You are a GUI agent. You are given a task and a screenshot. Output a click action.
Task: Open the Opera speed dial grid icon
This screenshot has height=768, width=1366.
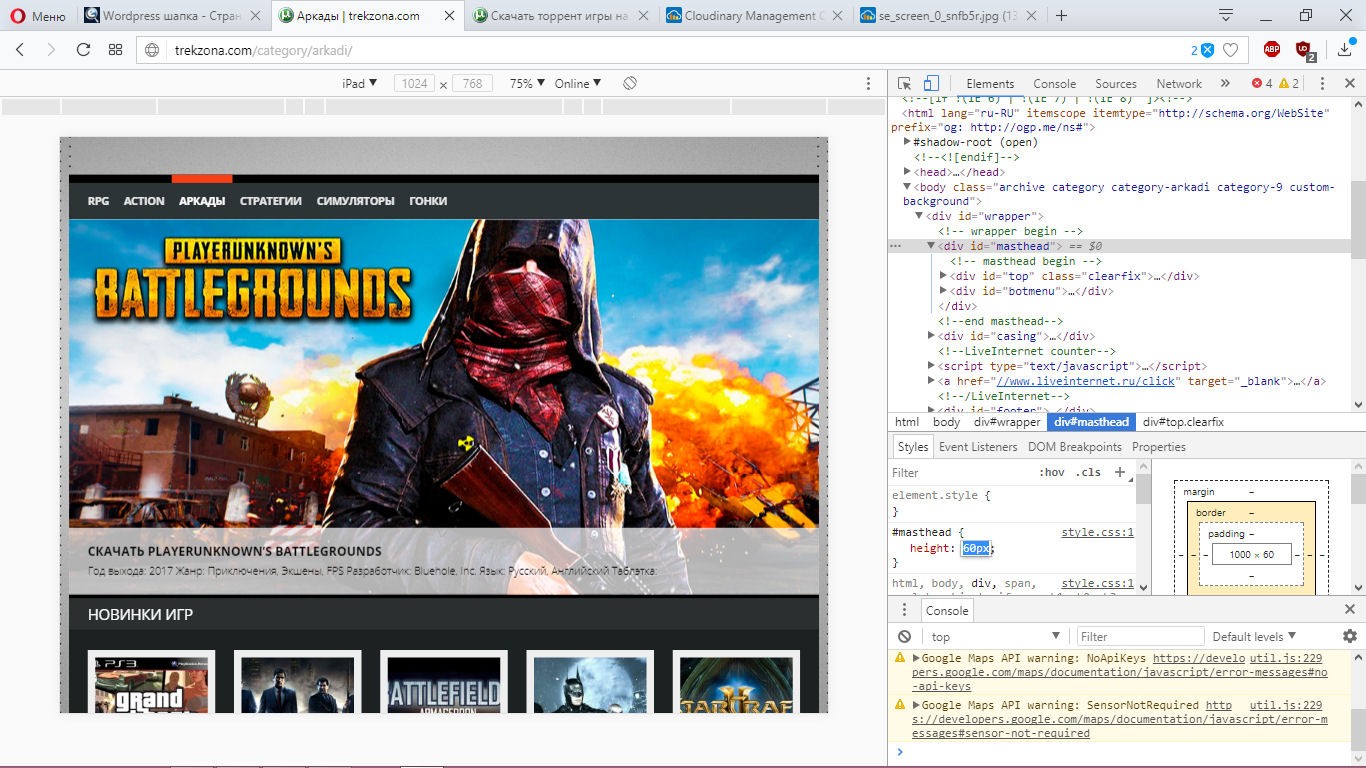pos(115,50)
